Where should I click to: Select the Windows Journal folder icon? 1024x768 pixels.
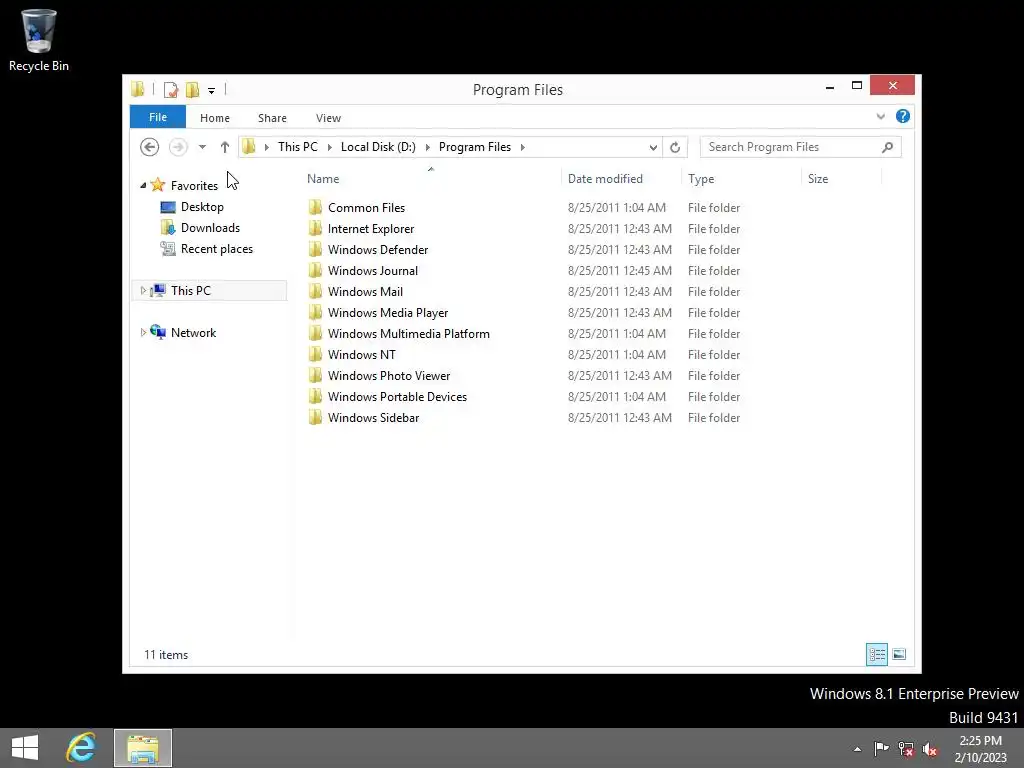[315, 270]
